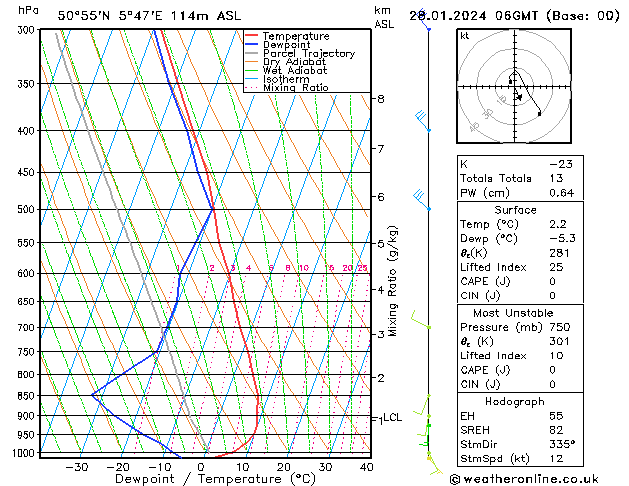629x486 pixels.
Task: Click the hodograph storm motion arrow marker
Action: 519,97
